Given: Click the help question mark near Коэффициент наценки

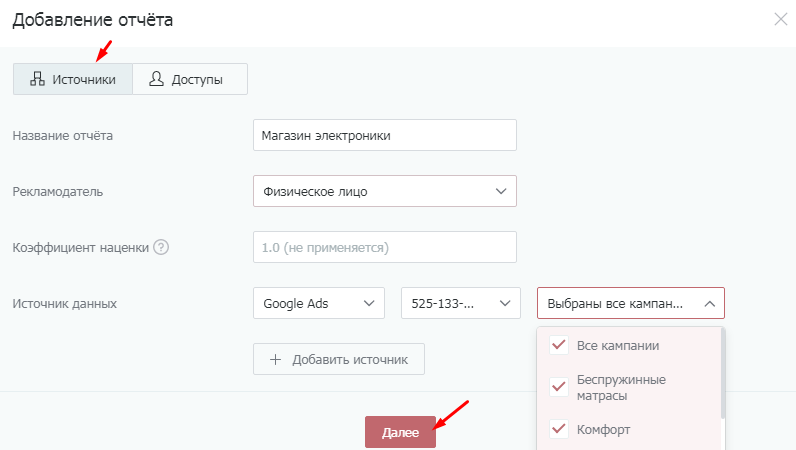Looking at the screenshot, I should 161,247.
